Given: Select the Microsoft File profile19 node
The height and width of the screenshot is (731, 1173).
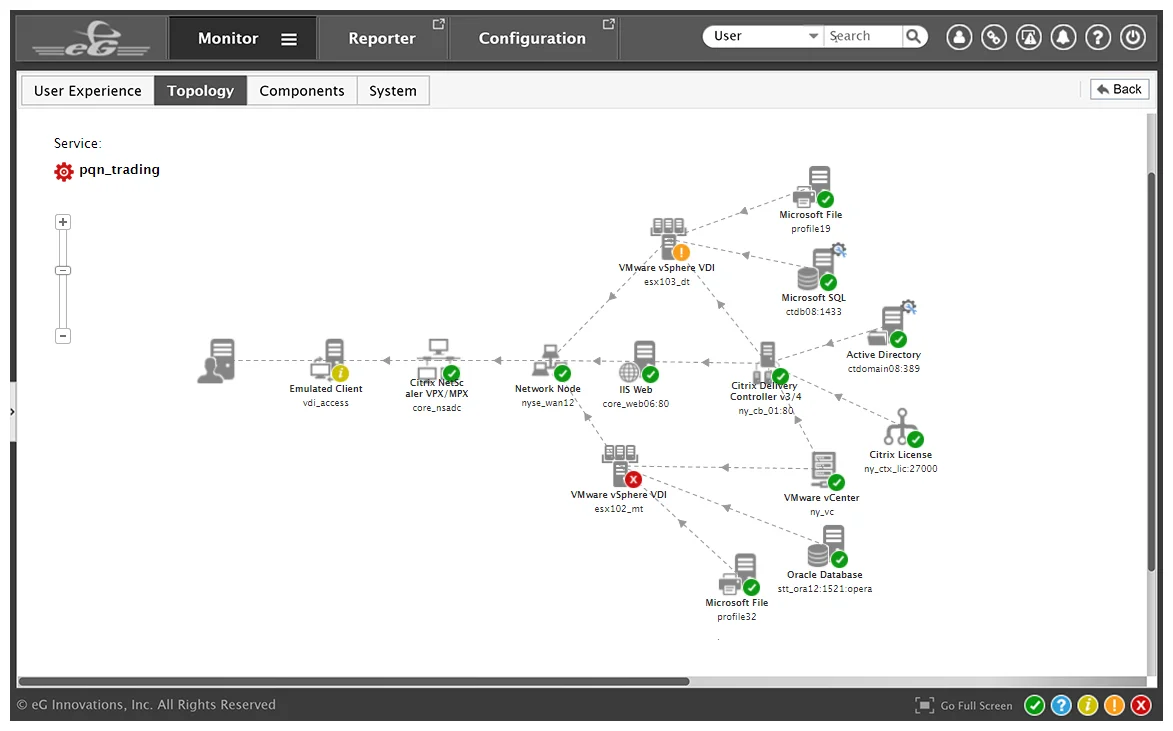Looking at the screenshot, I should tap(813, 187).
